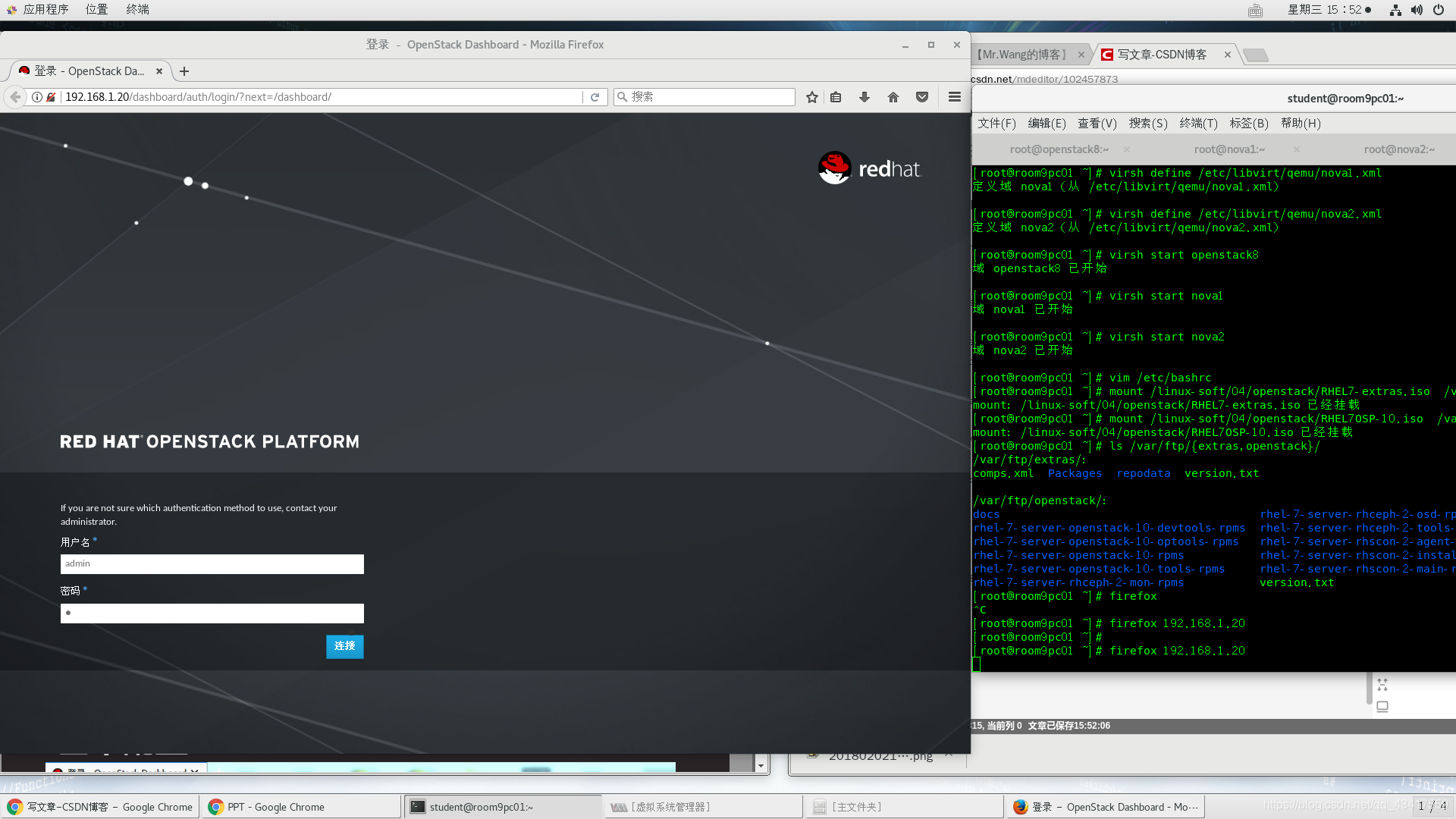The image size is (1456, 819).
Task: Switch to student@room9pc01 terminal taskbar item
Action: [502, 807]
